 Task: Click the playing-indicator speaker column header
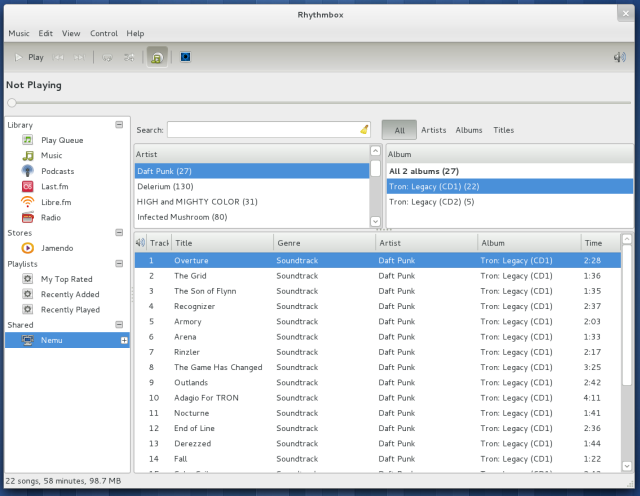[140, 243]
